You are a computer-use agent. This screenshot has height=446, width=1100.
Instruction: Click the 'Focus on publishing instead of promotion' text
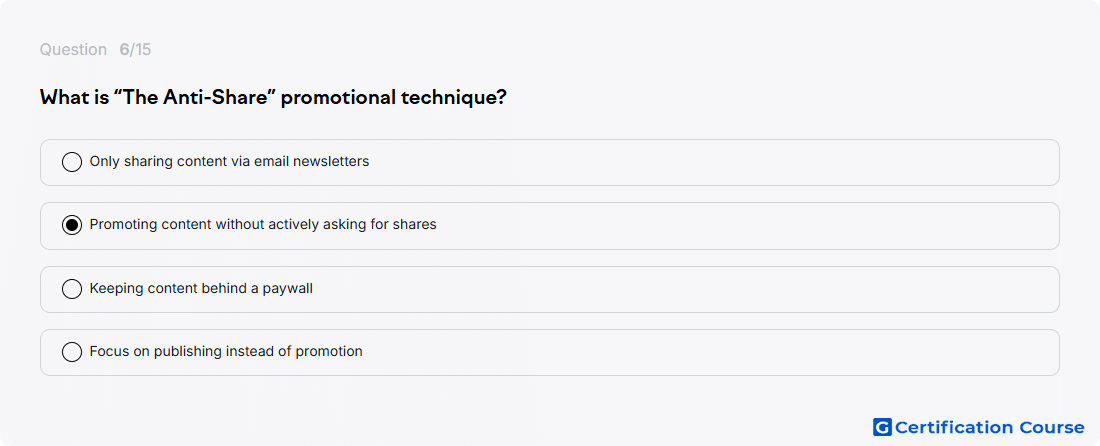(x=226, y=351)
